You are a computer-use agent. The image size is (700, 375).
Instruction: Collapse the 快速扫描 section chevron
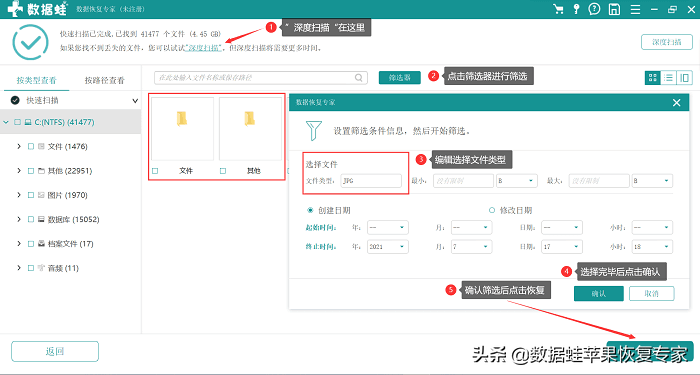135,101
